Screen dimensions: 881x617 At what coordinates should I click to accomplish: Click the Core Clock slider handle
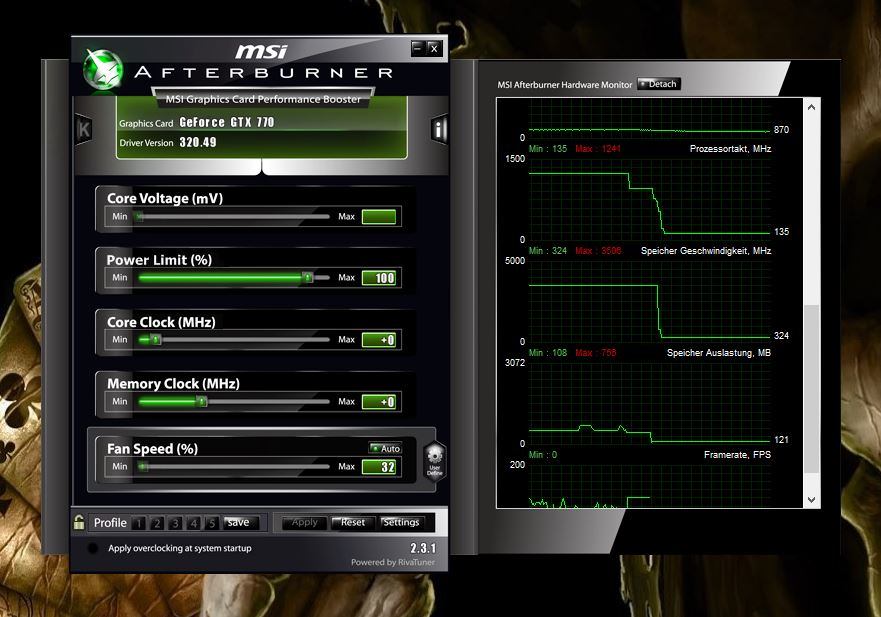(156, 339)
